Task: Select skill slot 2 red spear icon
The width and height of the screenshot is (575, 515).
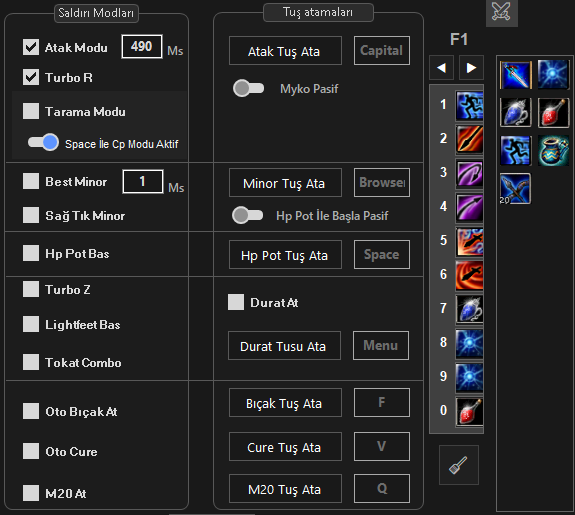Action: 469,139
